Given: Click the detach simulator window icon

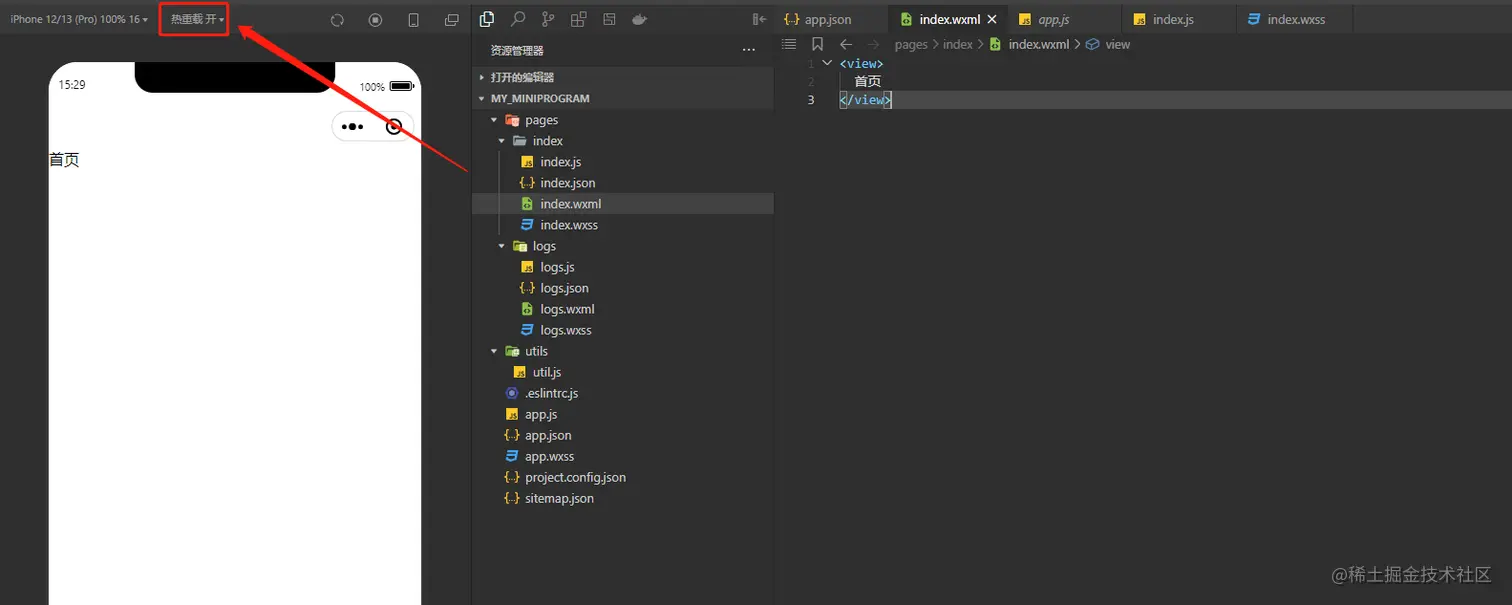Looking at the screenshot, I should click(452, 20).
